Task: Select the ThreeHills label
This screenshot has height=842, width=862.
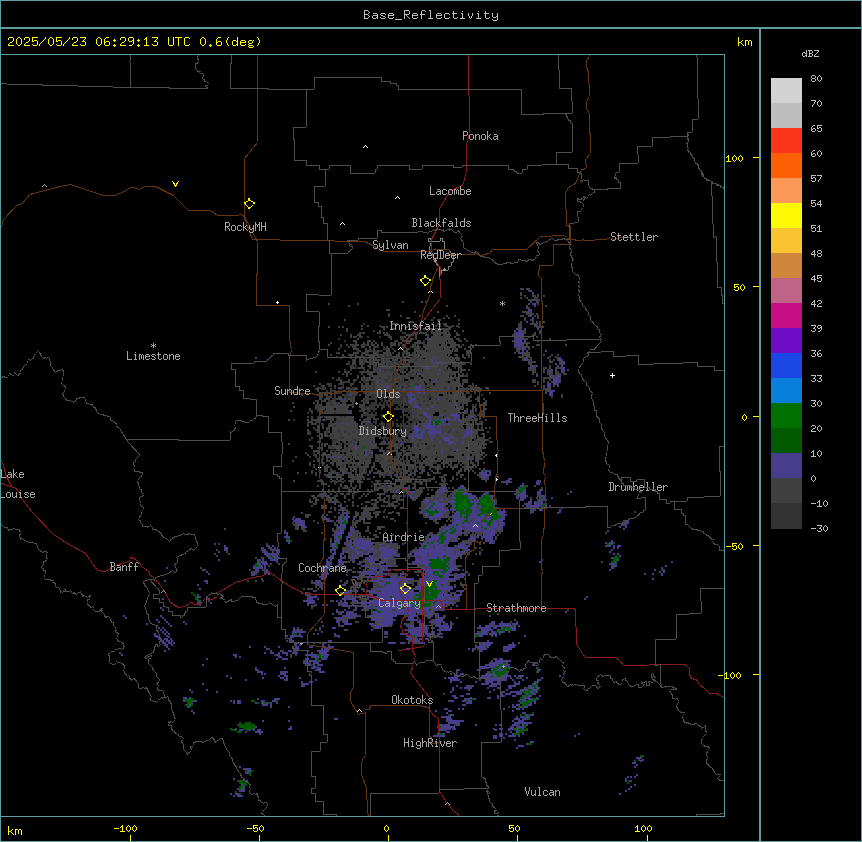Action: pos(537,418)
